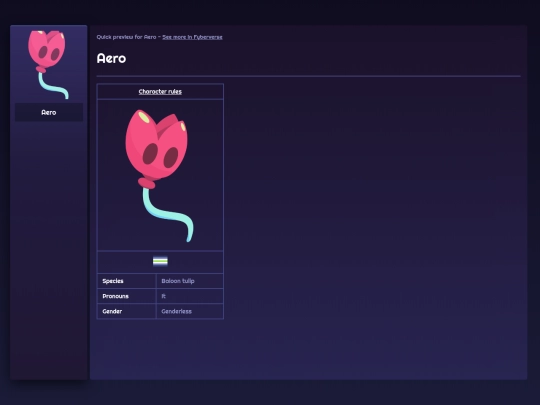Open the Character rules link
The width and height of the screenshot is (540, 405).
pos(160,92)
